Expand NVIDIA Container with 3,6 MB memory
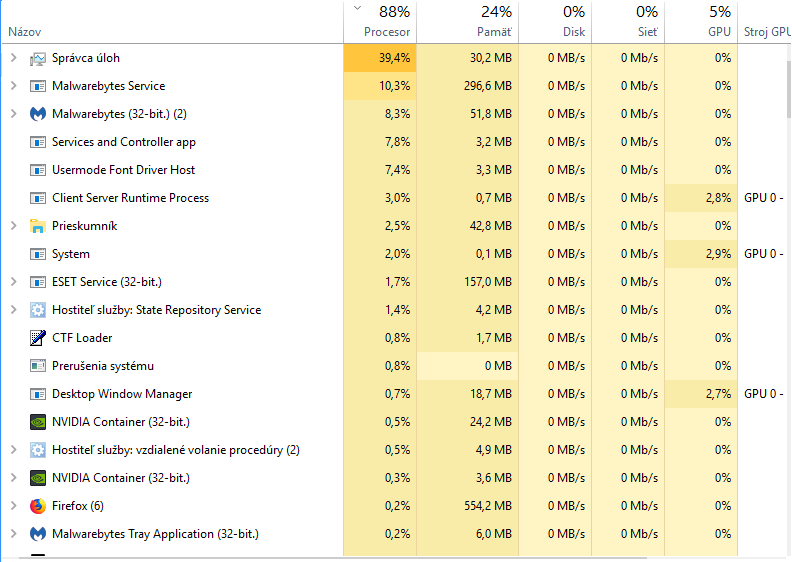792x562 pixels. click(14, 478)
